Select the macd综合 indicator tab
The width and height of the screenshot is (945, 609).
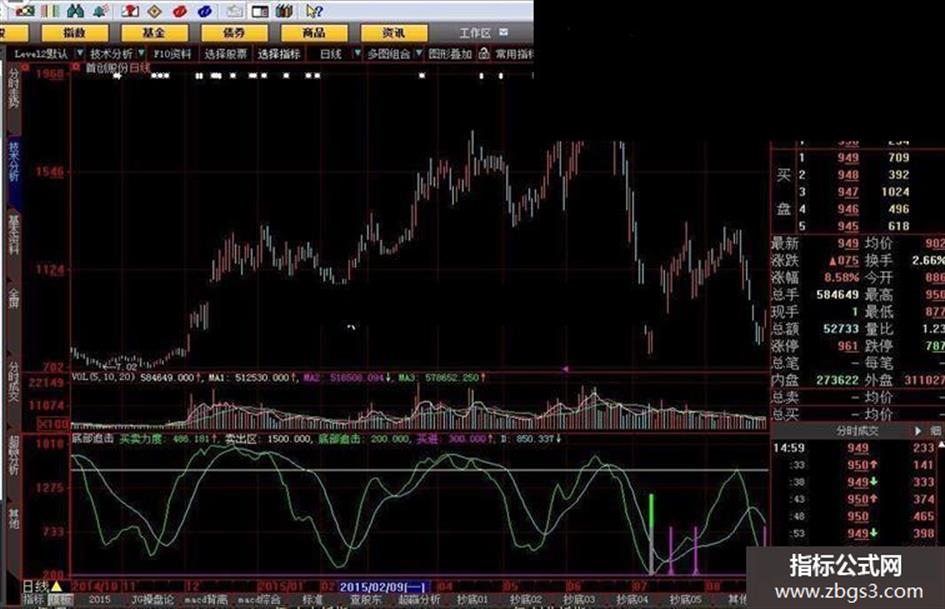pyautogui.click(x=260, y=599)
